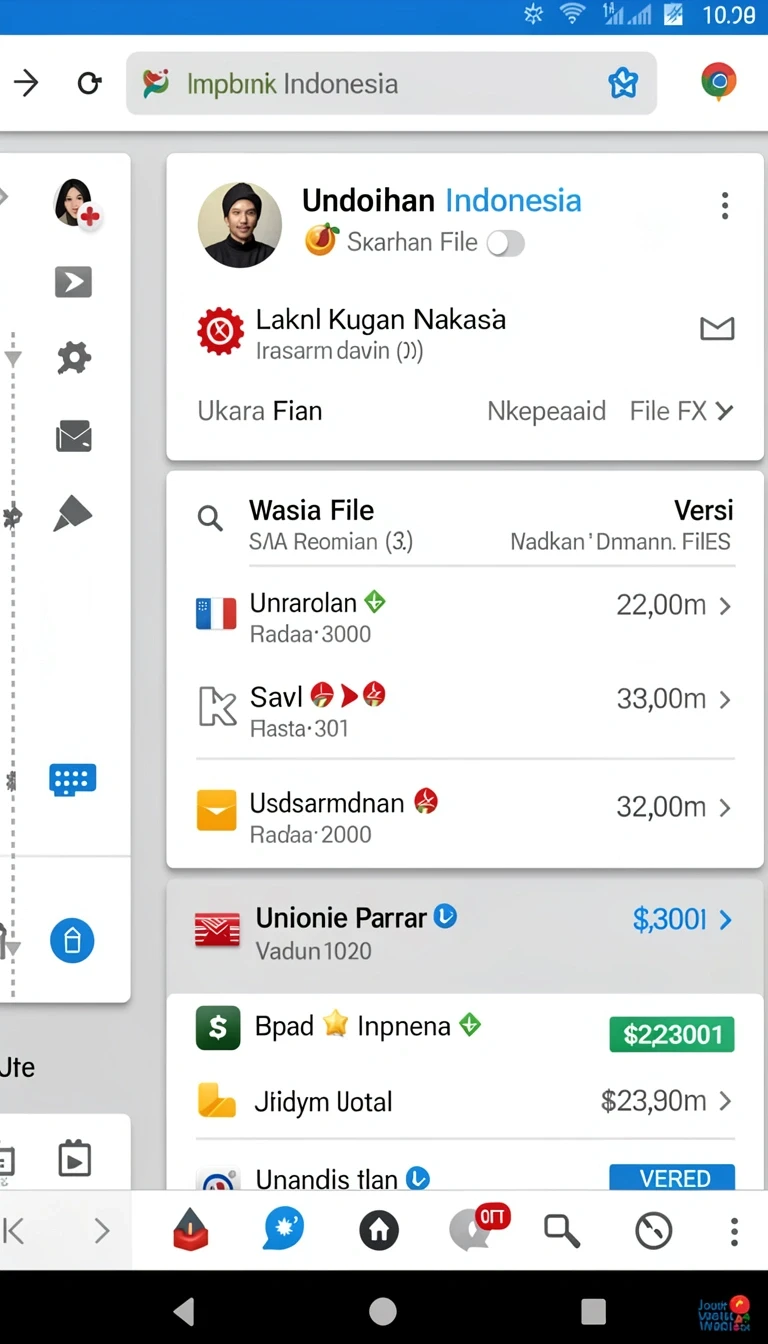Screen dimensions: 768x1344
Task: Expand the File FX chevron
Action: tap(725, 411)
